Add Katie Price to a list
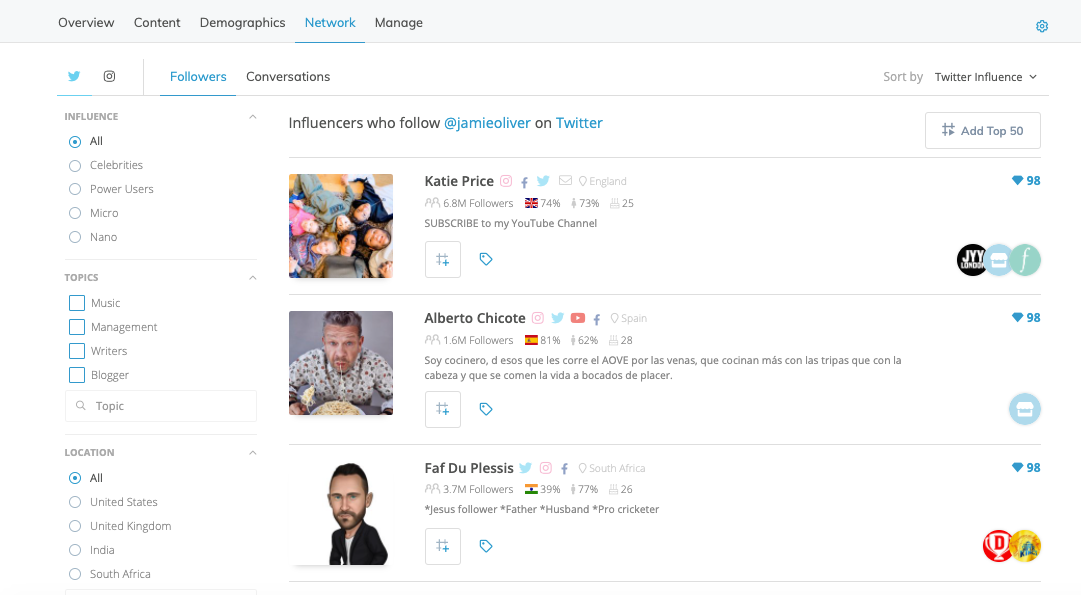The image size is (1081, 595). click(443, 259)
